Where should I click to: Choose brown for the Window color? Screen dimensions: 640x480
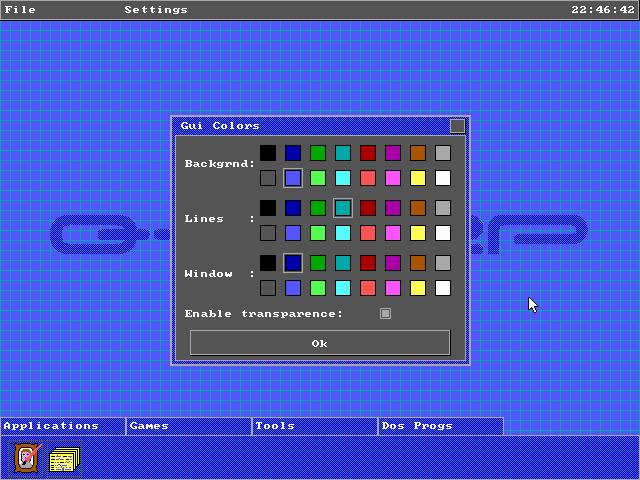point(418,263)
